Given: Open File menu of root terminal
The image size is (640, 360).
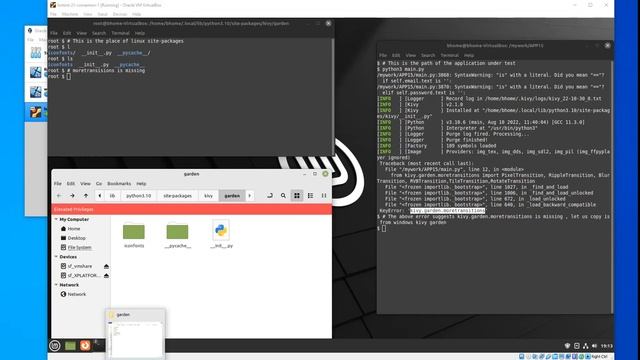Looking at the screenshot, I should point(54,33).
